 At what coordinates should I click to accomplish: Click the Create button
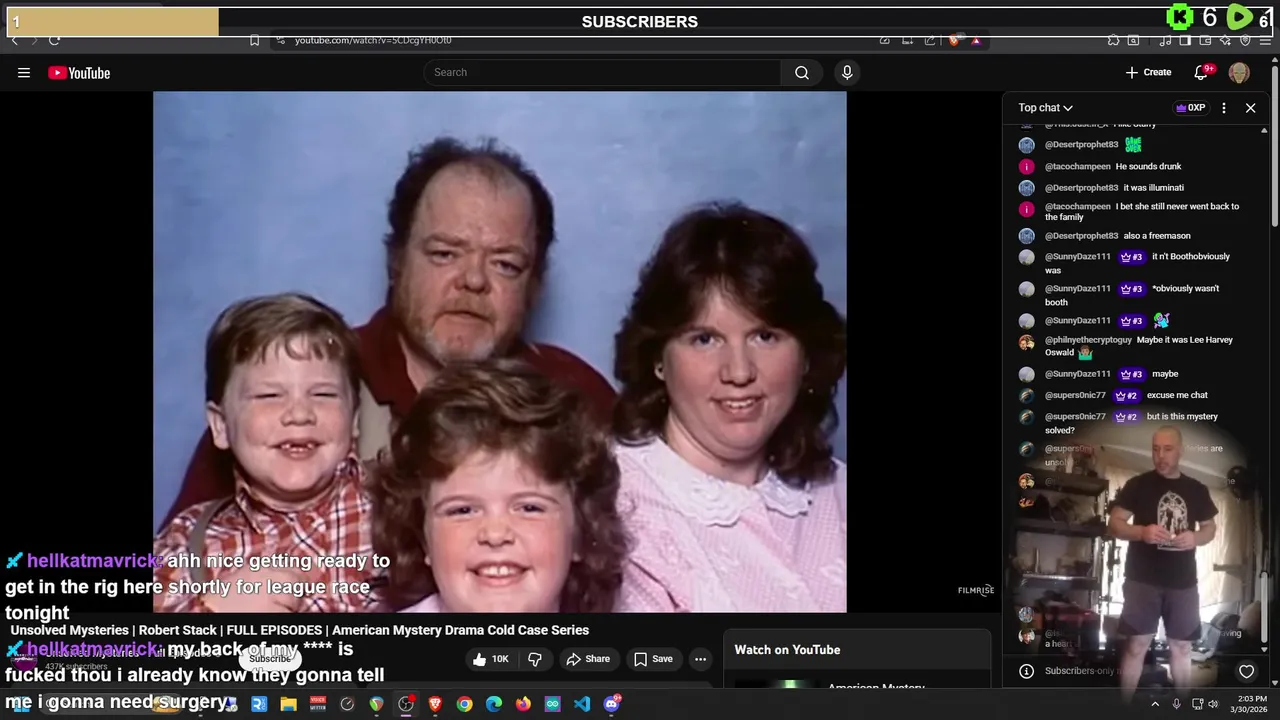pyautogui.click(x=1148, y=72)
